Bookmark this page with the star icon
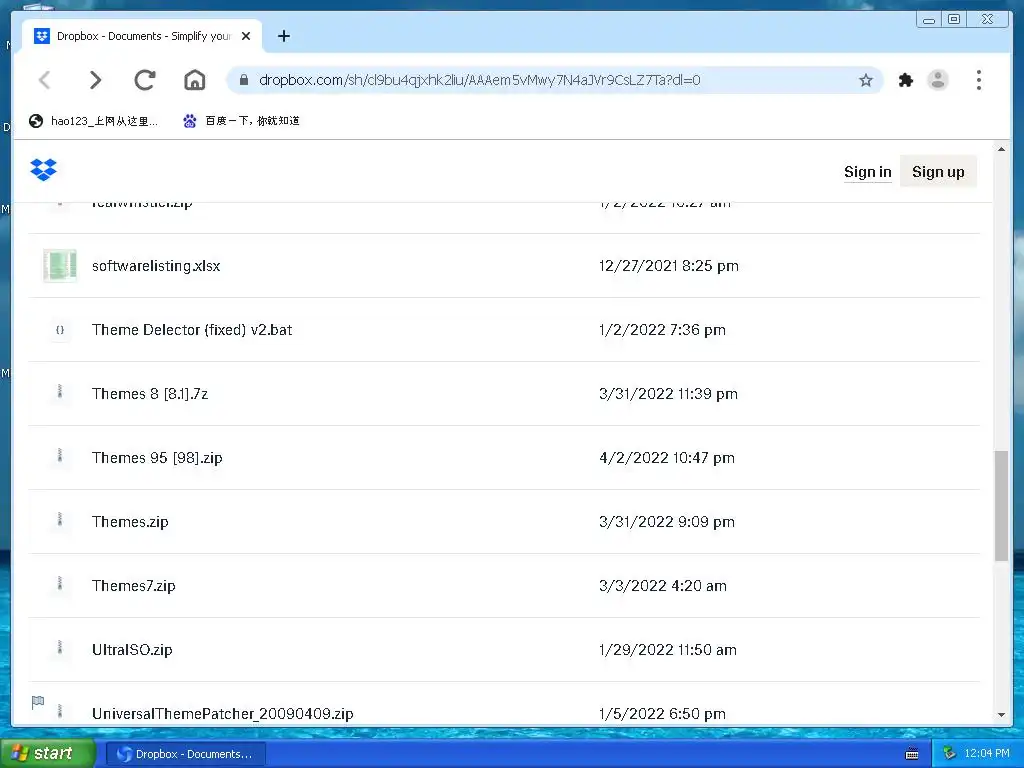Viewport: 1024px width, 768px height. coord(866,80)
